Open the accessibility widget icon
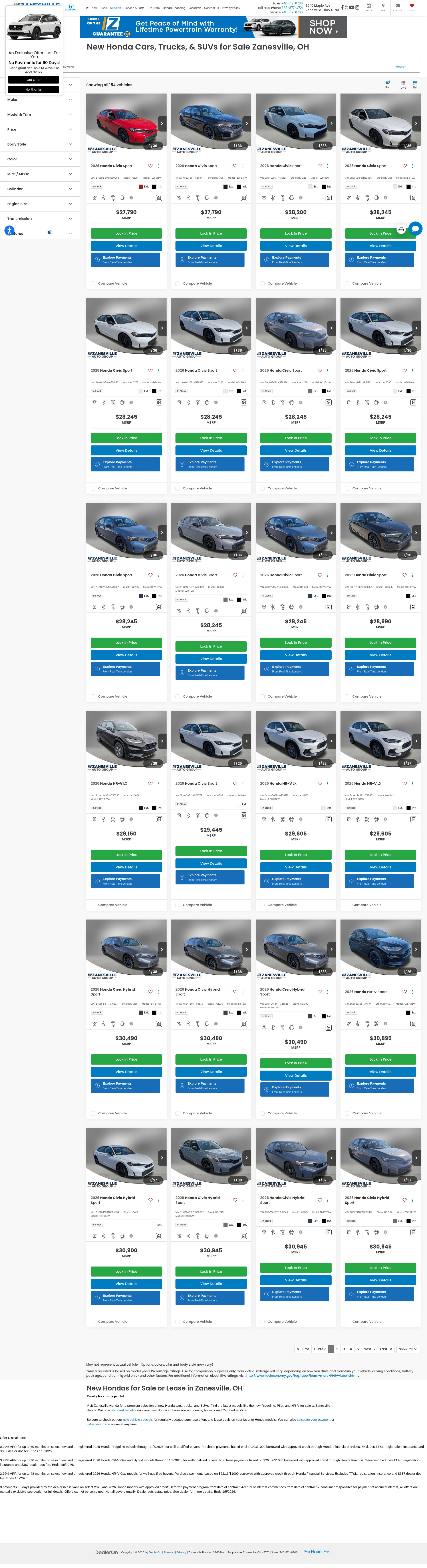Image resolution: width=427 pixels, height=1568 pixels. pyautogui.click(x=9, y=231)
